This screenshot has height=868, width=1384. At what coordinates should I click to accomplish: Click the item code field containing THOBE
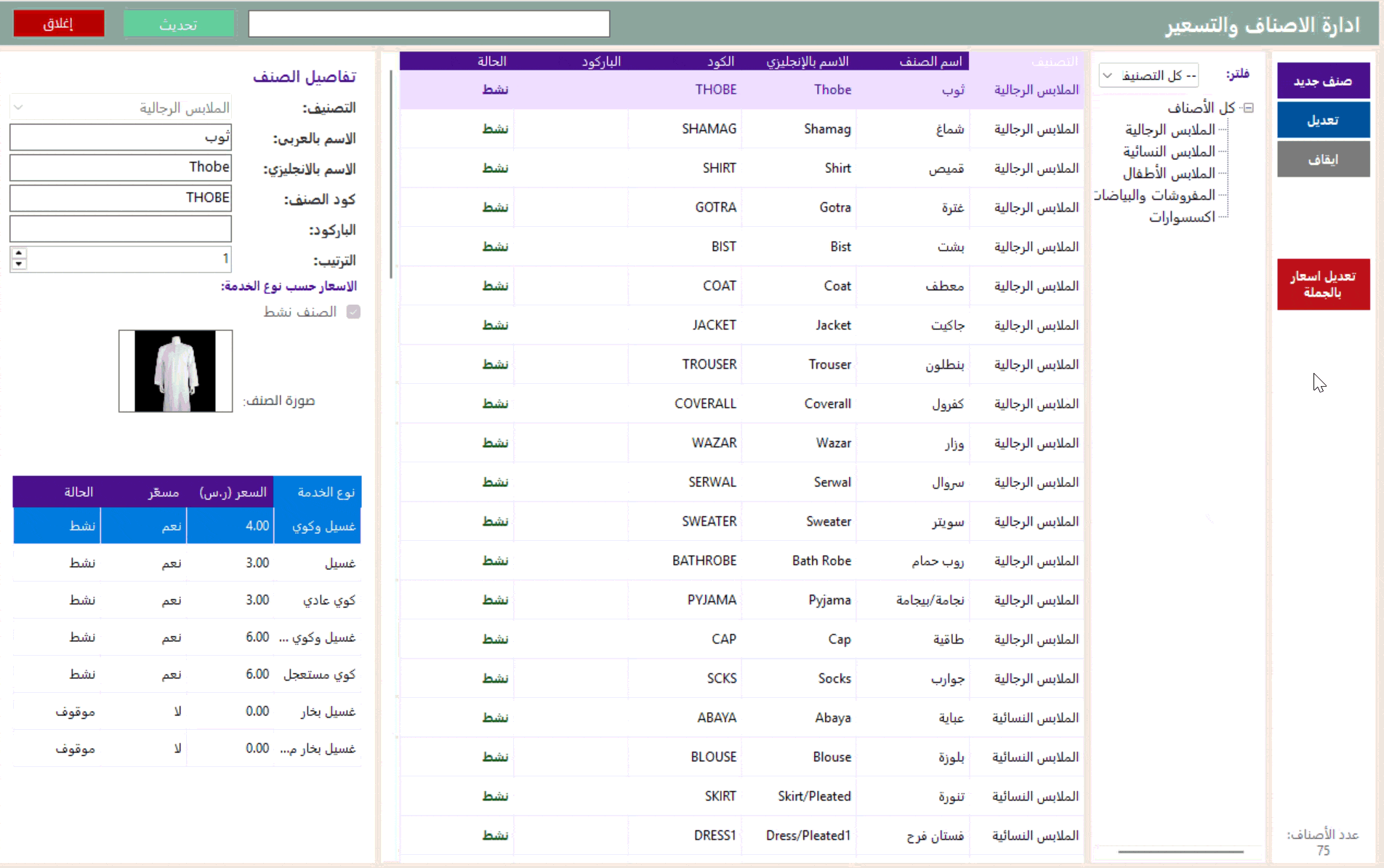pyautogui.click(x=121, y=198)
